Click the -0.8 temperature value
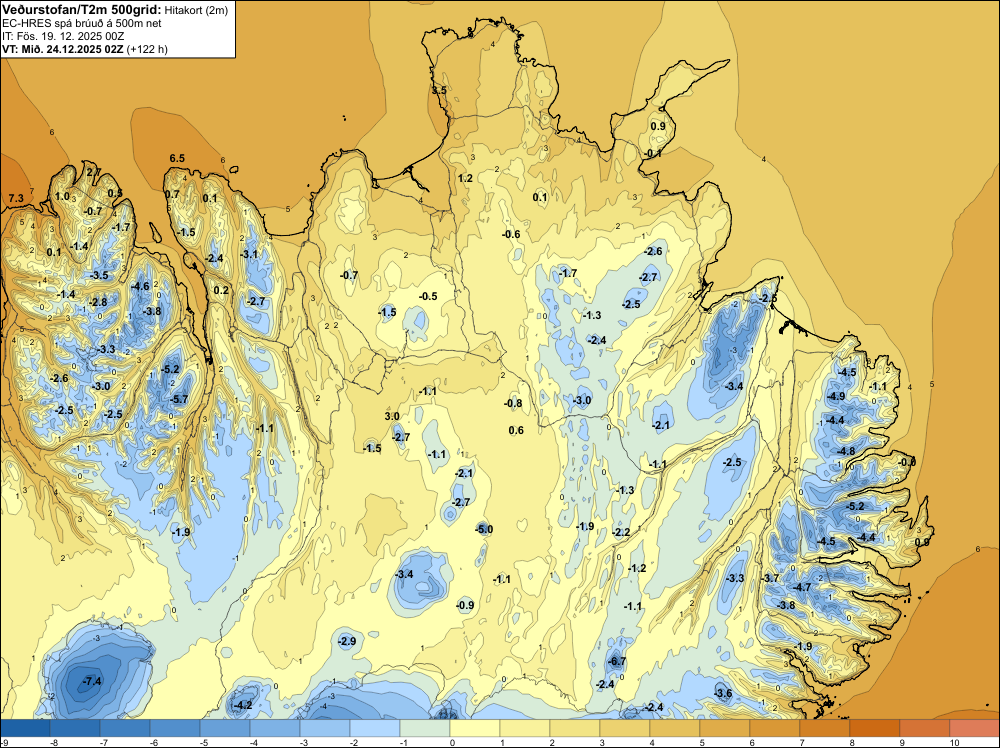Screen dimensions: 1000x748 point(513,403)
